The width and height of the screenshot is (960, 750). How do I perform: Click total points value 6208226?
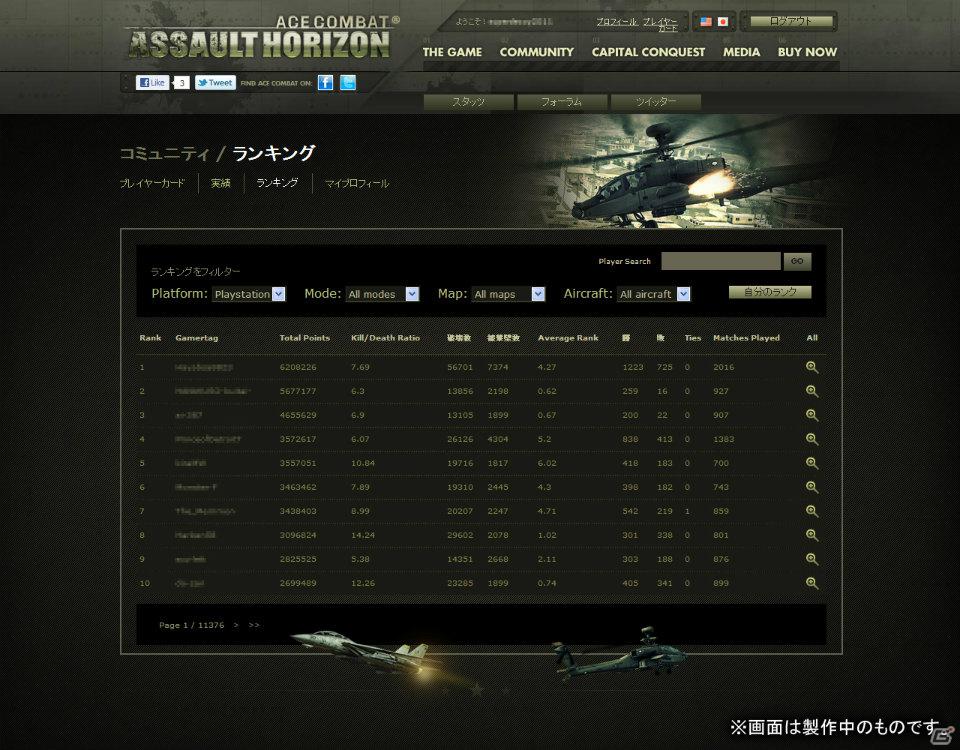298,367
